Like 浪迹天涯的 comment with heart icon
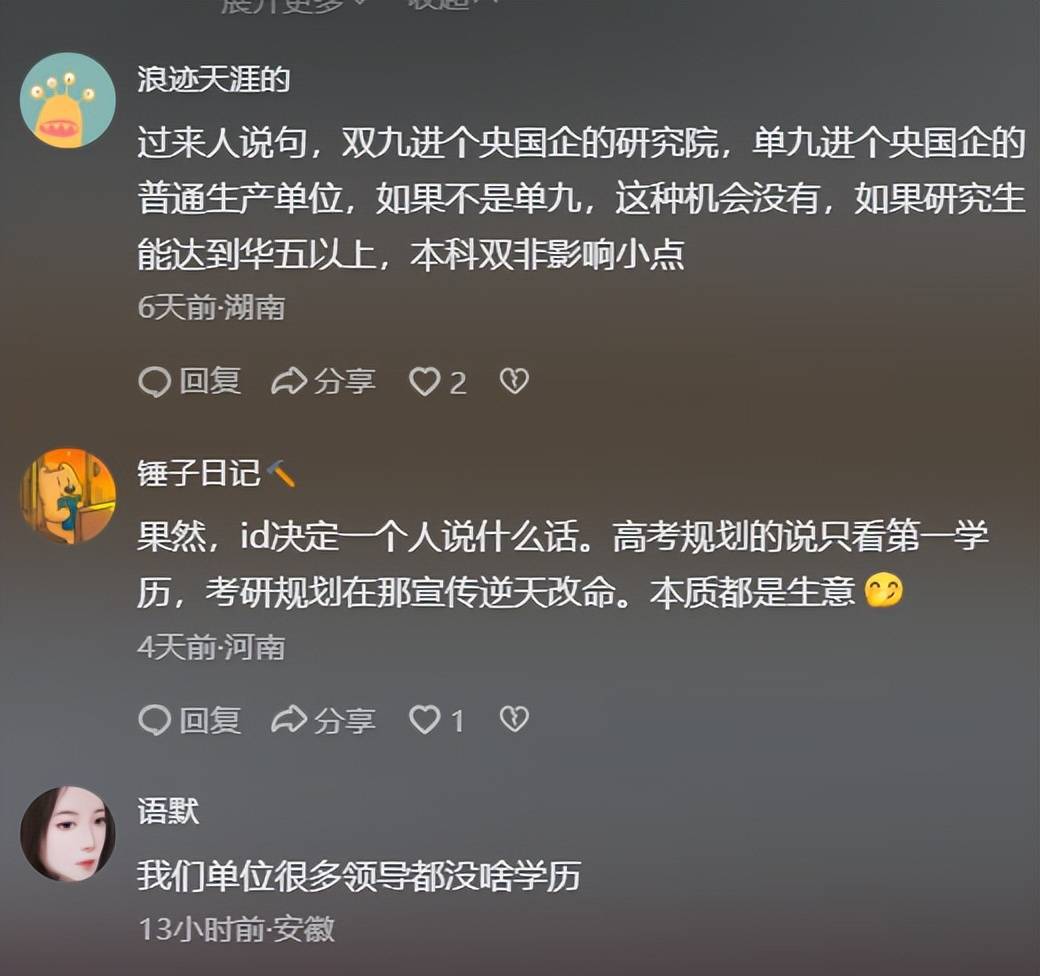 coord(424,382)
